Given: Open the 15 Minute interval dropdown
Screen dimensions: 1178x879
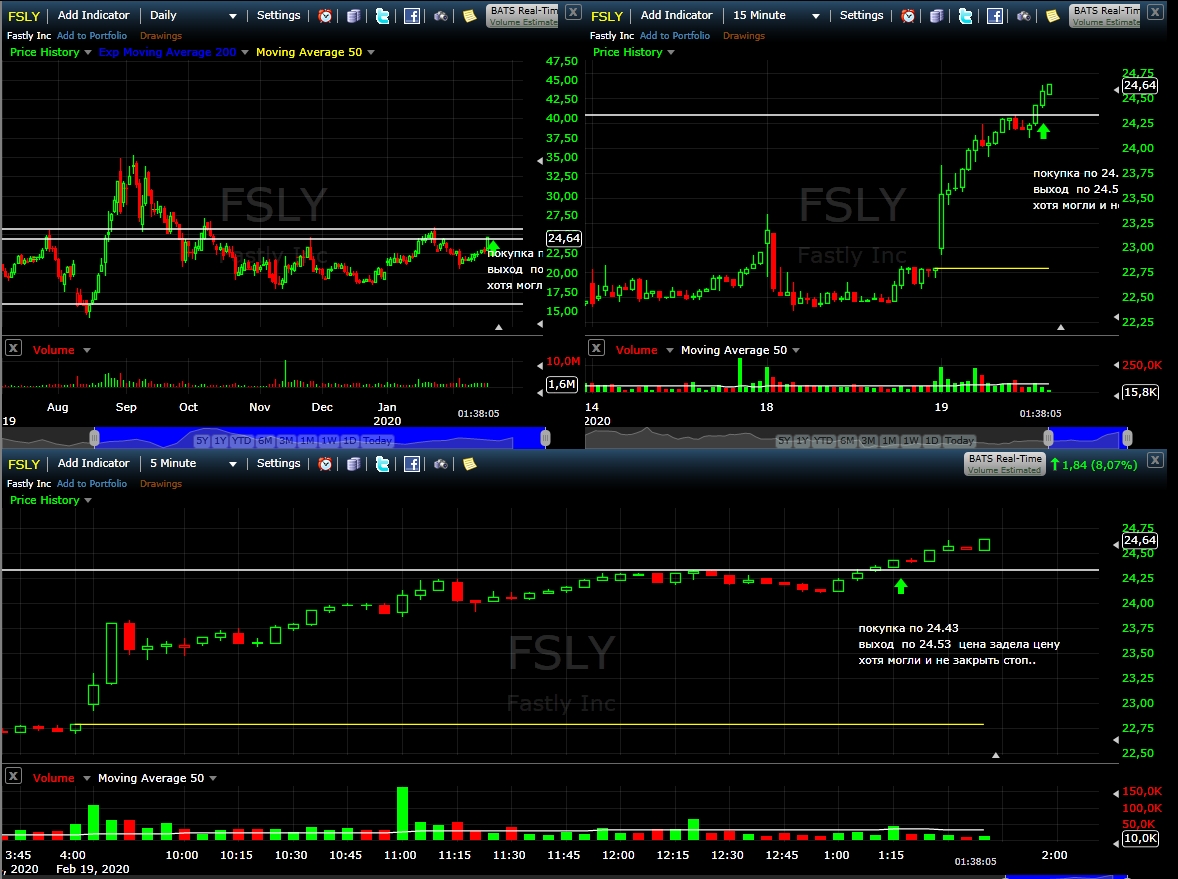Looking at the screenshot, I should pyautogui.click(x=775, y=15).
